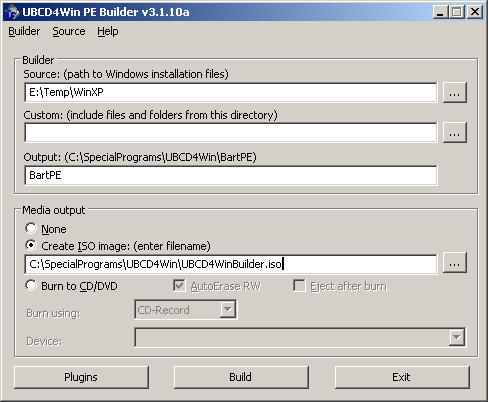Screen dimensions: 488x402
Task: Click the Plugins button
Action: [81, 377]
